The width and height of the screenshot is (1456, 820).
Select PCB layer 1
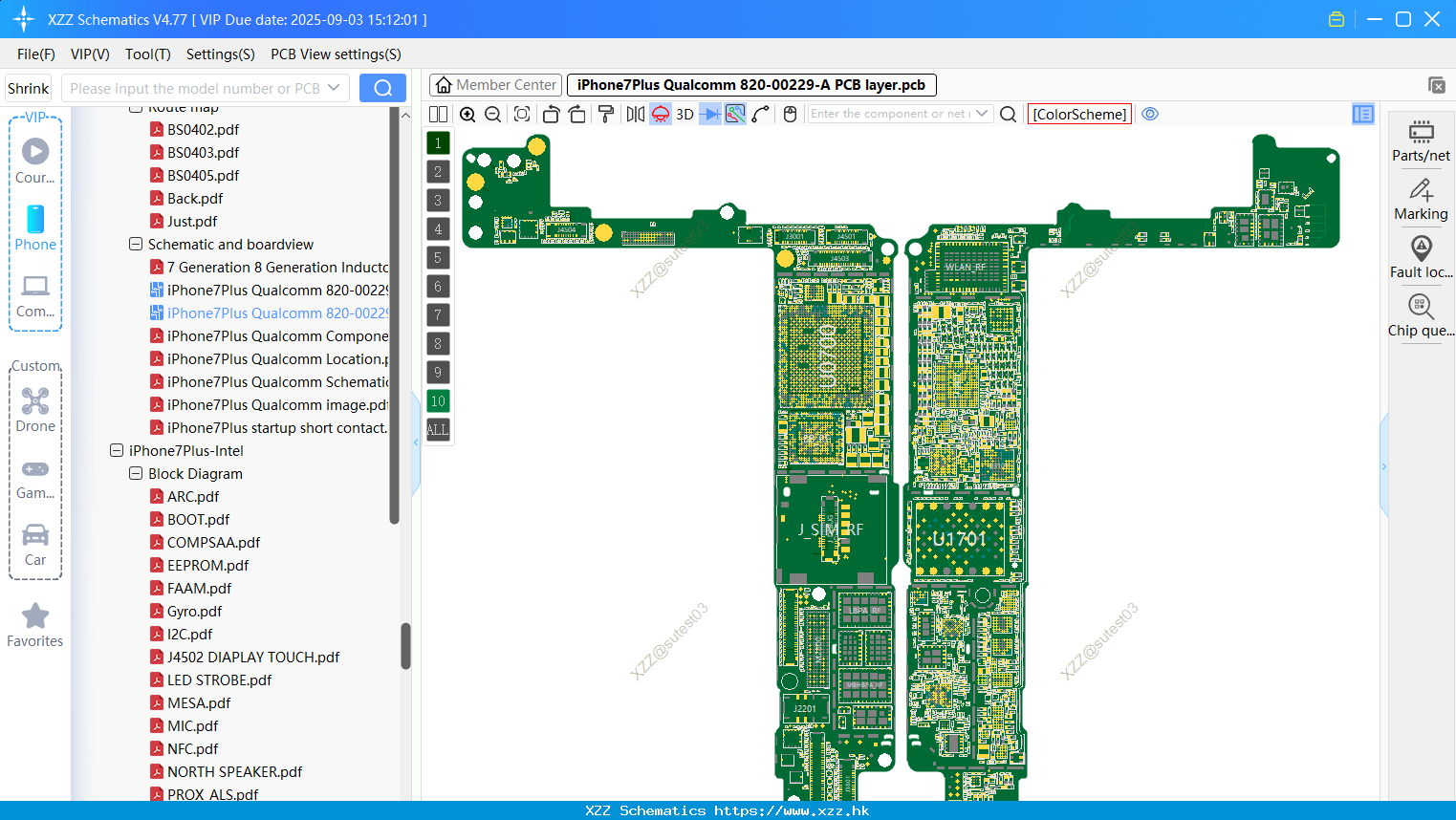tap(438, 143)
